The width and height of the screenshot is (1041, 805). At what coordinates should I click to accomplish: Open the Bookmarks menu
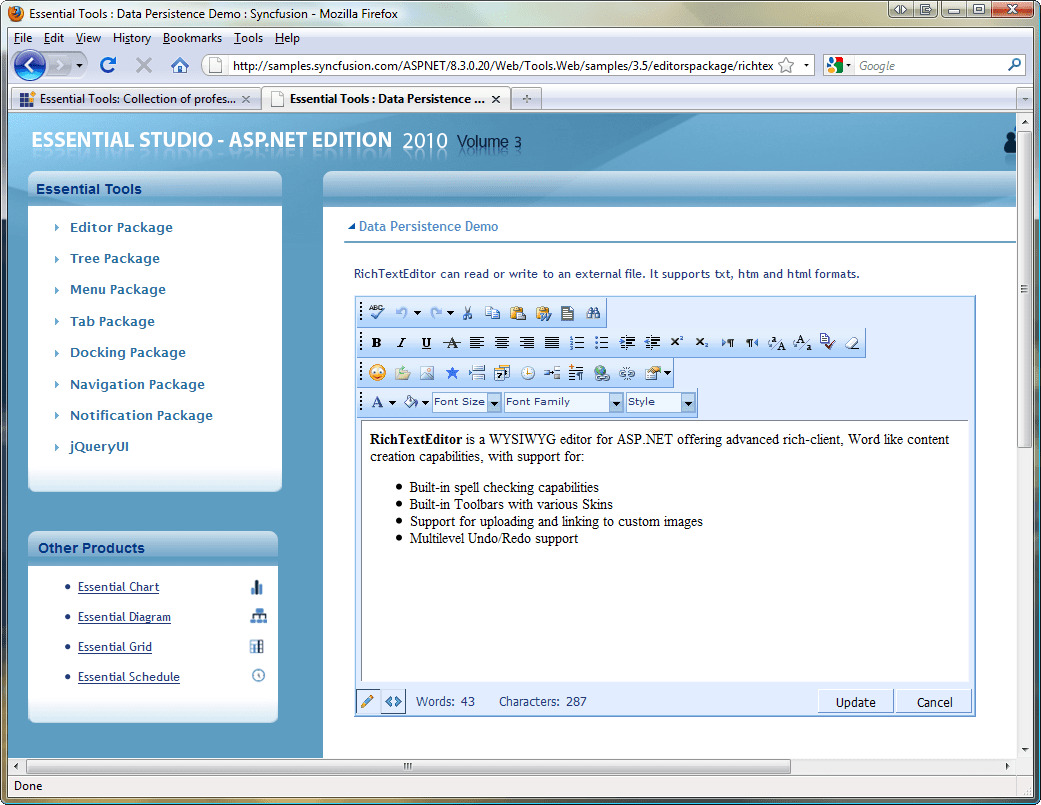(192, 38)
